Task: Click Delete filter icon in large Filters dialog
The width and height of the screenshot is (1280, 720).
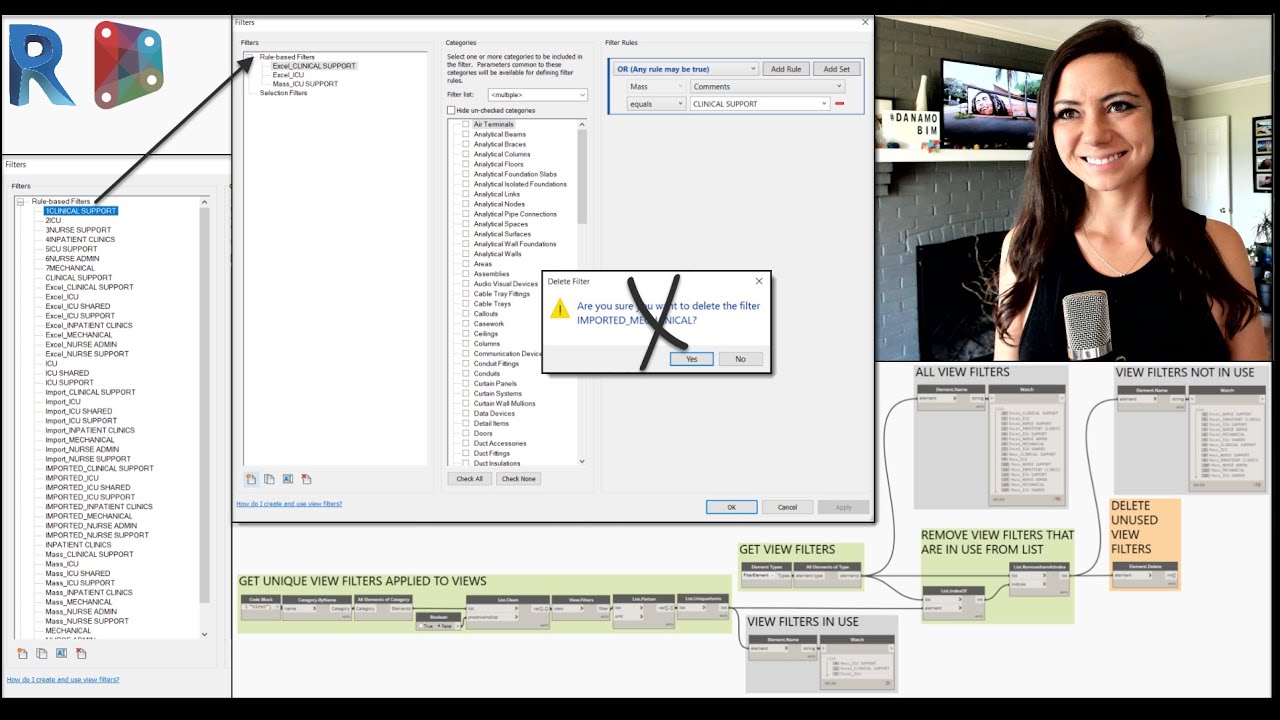Action: coord(307,479)
